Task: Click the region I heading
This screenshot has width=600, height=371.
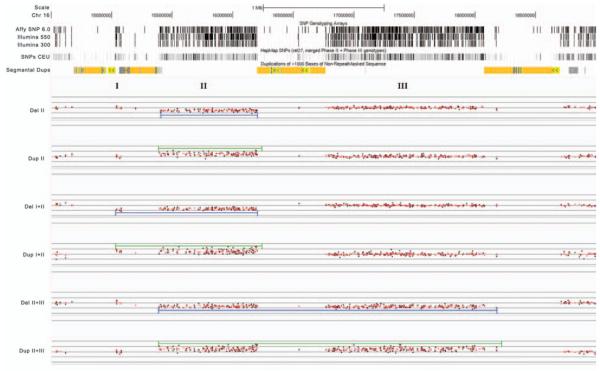Action: tap(117, 86)
